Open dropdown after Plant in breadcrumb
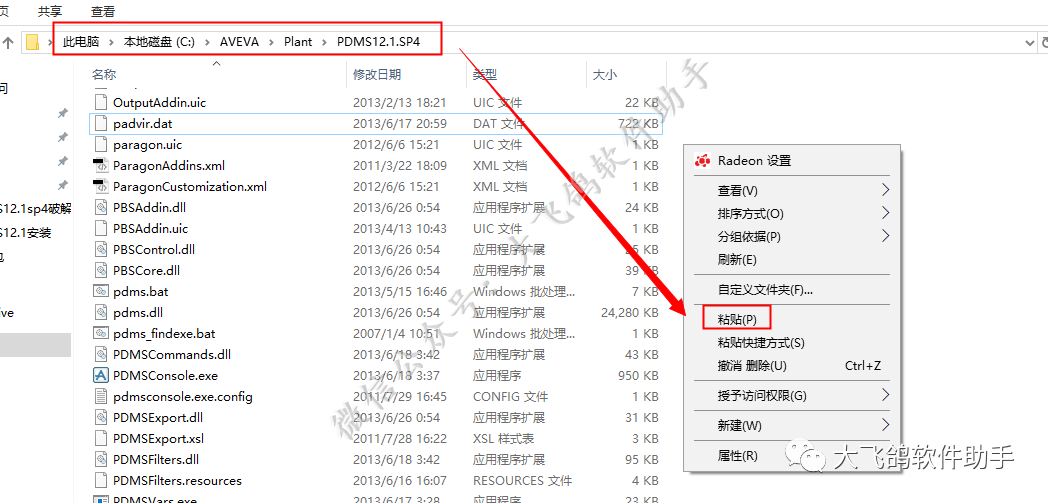 [324, 42]
